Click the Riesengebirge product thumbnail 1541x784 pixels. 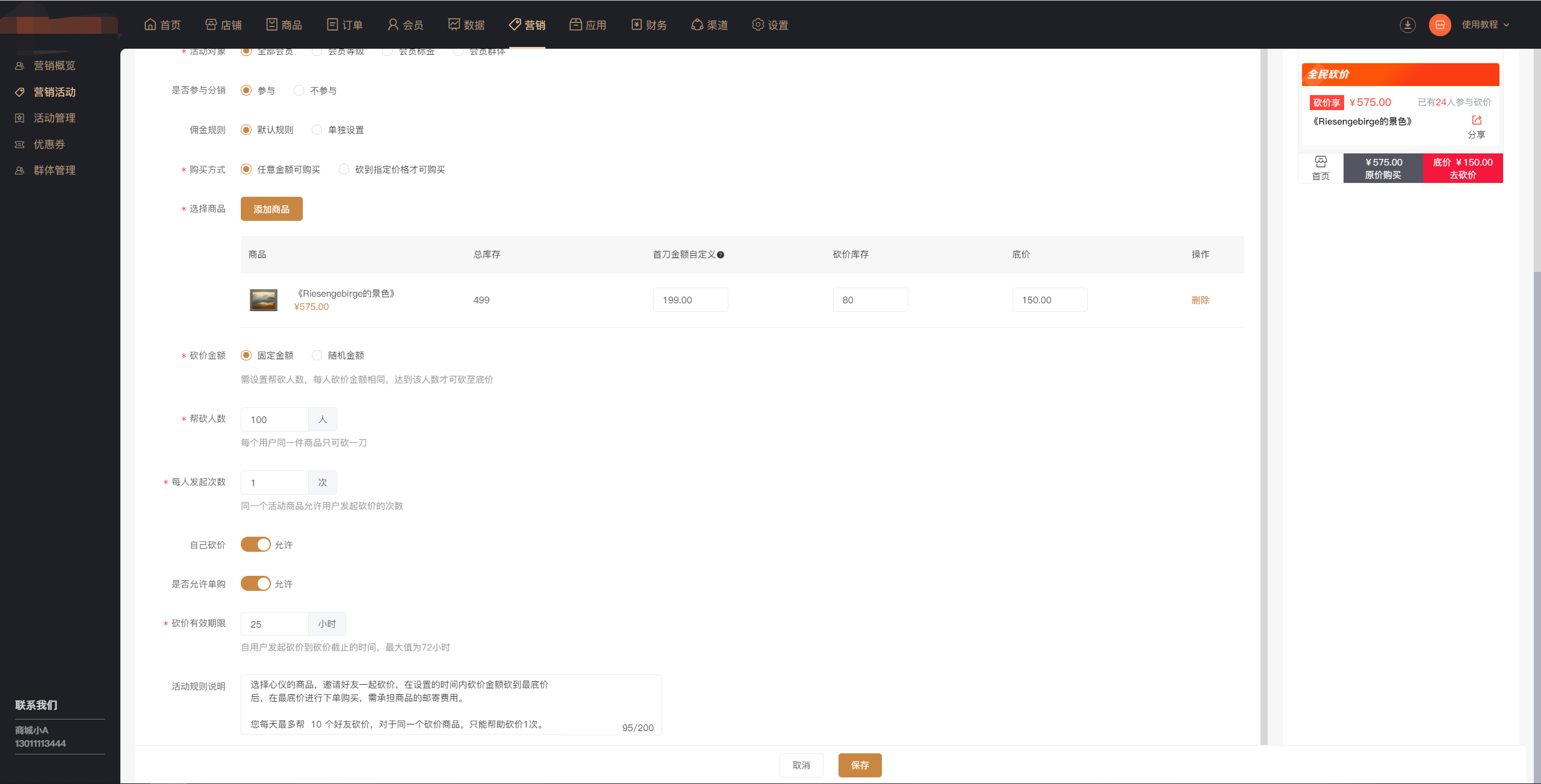point(264,300)
